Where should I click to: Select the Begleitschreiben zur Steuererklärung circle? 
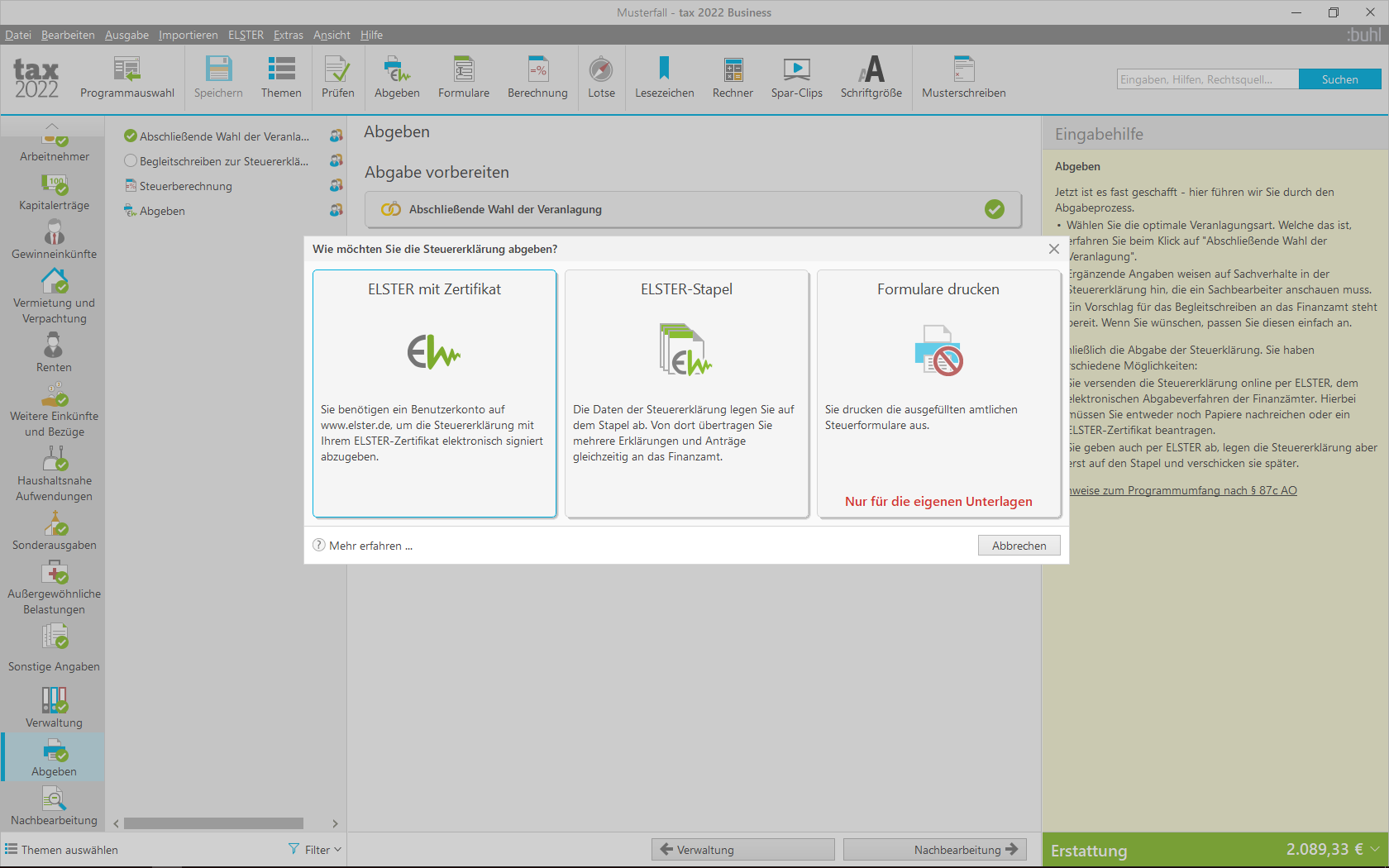click(131, 161)
